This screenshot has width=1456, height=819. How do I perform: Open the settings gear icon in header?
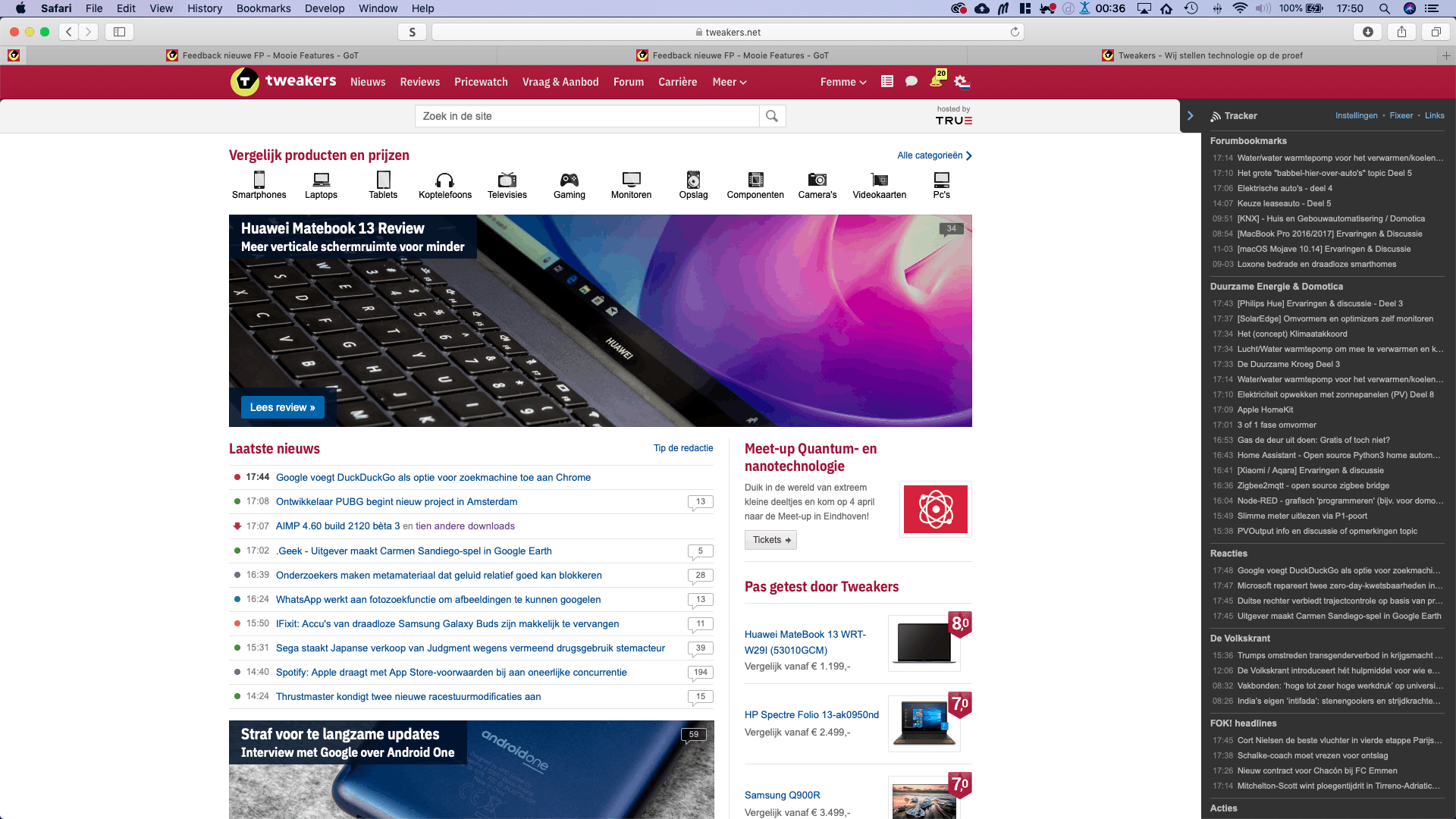(x=962, y=81)
